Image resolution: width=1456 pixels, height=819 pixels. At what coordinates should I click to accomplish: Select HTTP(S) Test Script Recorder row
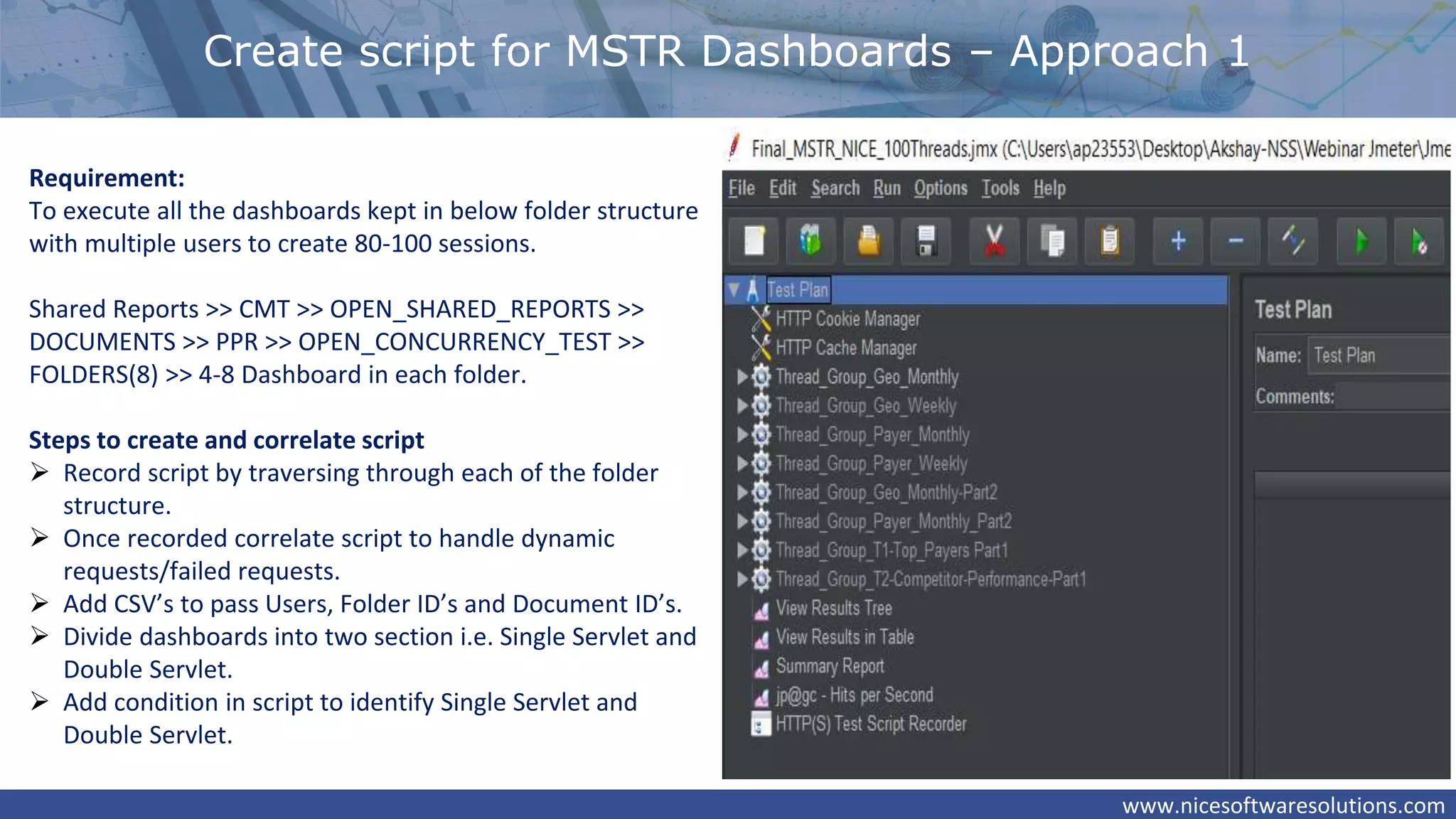[871, 724]
